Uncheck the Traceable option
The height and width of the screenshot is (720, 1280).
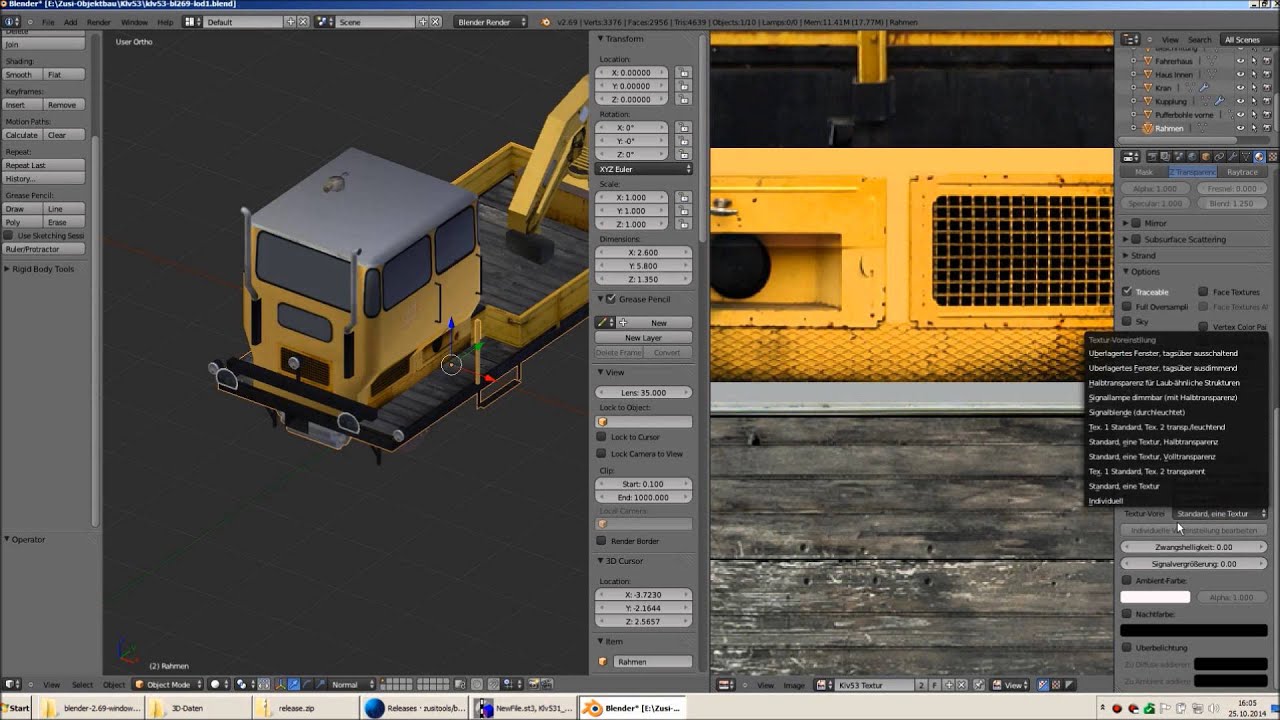click(x=1127, y=292)
